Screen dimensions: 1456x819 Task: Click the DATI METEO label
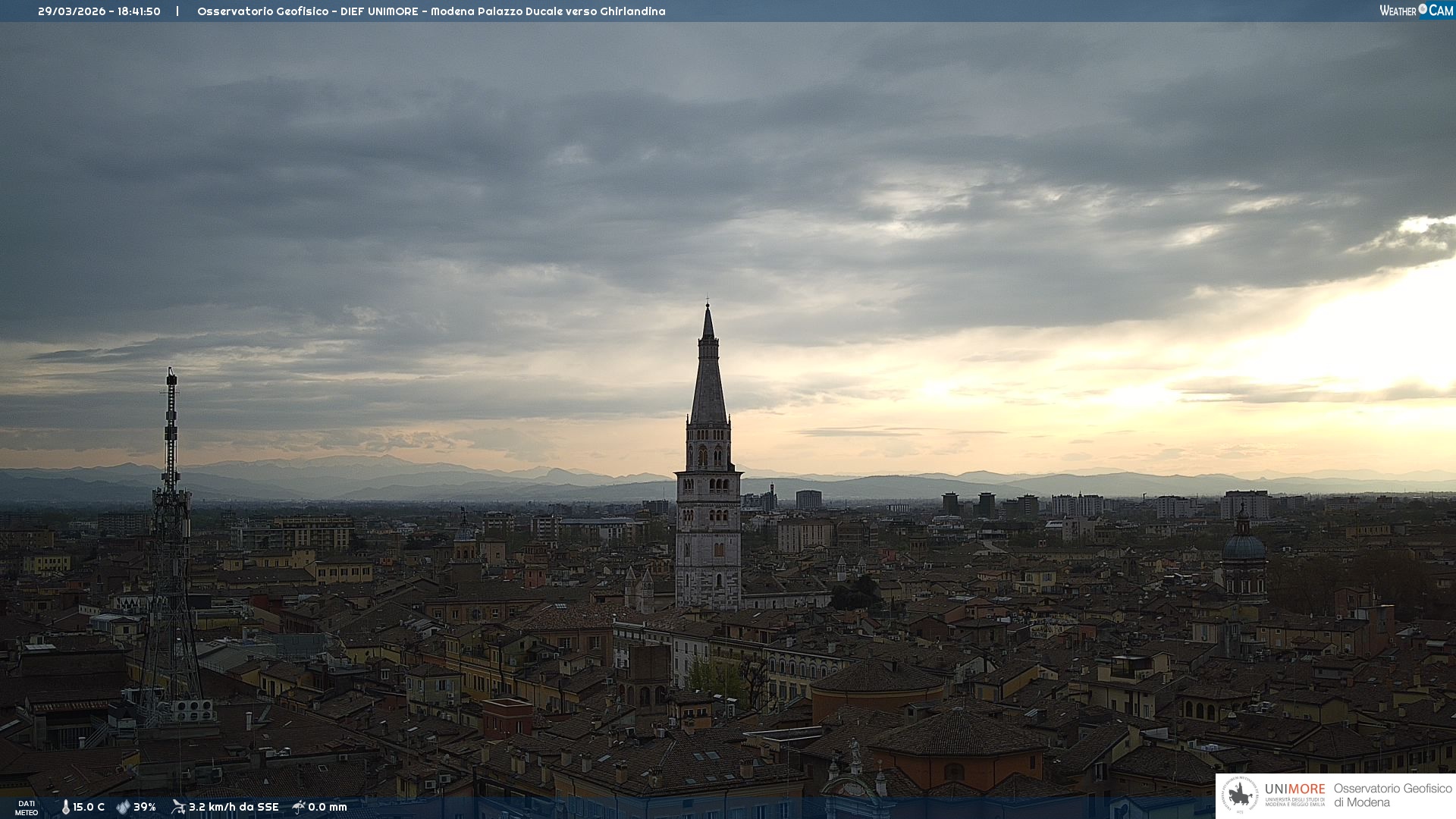[27, 808]
